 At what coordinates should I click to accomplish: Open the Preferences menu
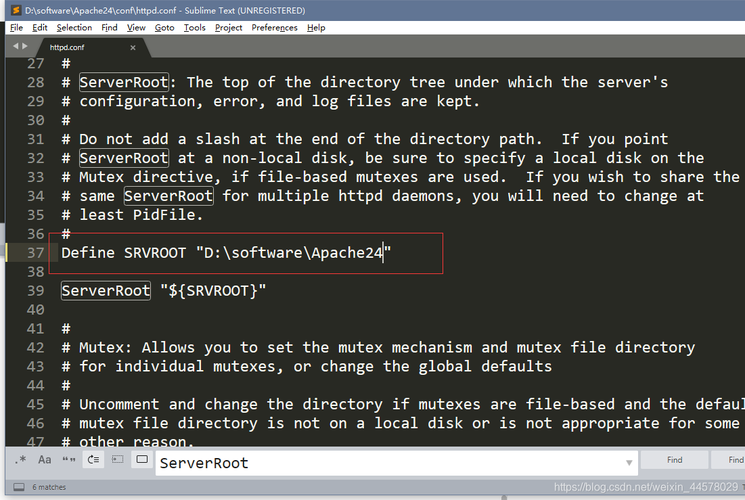274,28
